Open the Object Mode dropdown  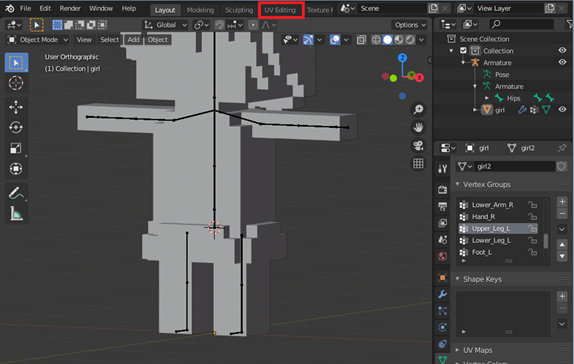point(38,40)
